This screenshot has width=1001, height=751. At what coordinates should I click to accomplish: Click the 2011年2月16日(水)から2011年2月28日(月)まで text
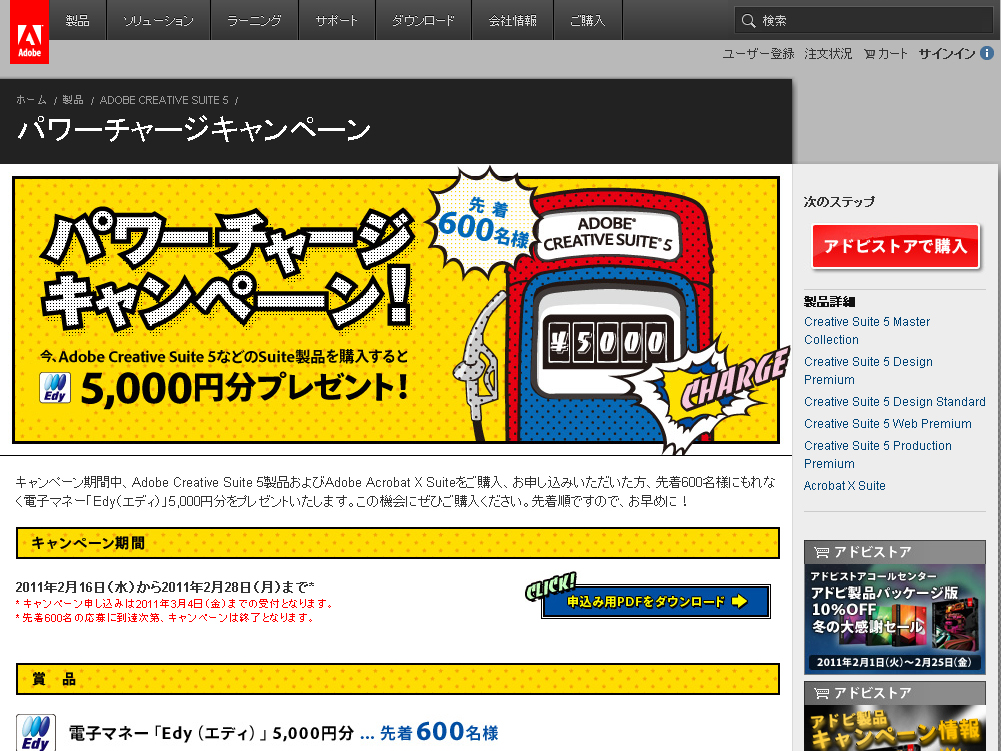point(165,587)
